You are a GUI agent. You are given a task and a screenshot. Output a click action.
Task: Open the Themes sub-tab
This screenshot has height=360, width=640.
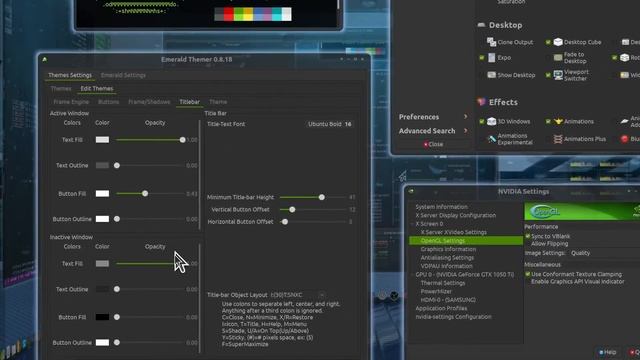[61, 89]
